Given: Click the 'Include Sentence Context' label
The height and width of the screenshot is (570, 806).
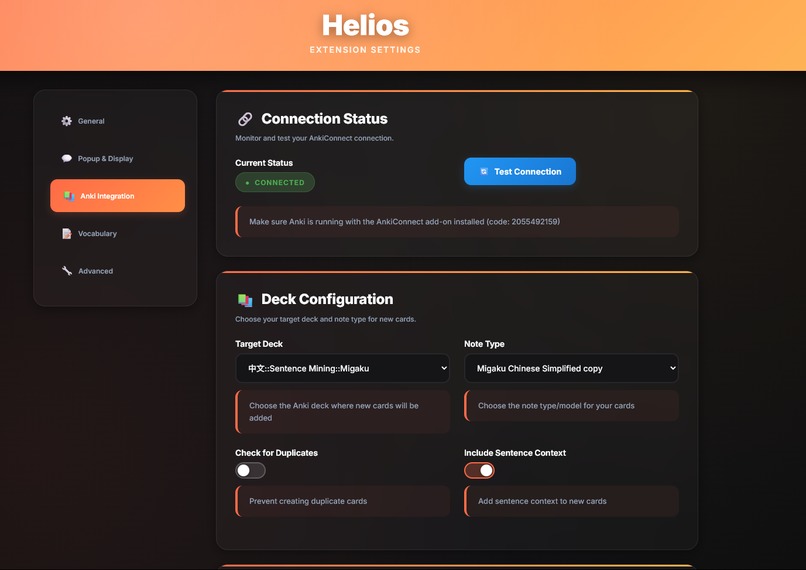Looking at the screenshot, I should tap(515, 453).
